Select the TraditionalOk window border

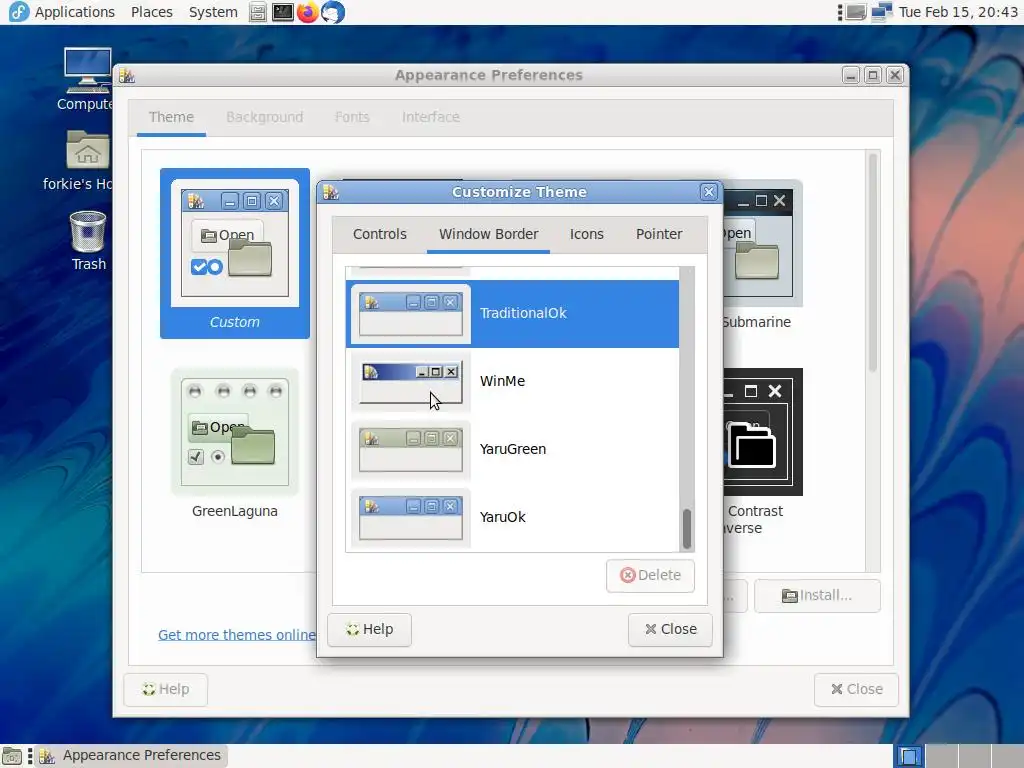513,313
